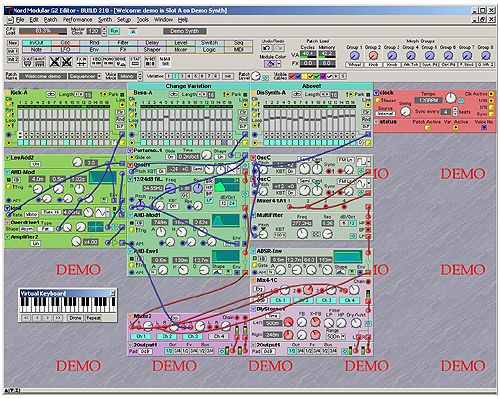Select Variation 8 button
This screenshot has width=500, height=399.
[x=216, y=76]
